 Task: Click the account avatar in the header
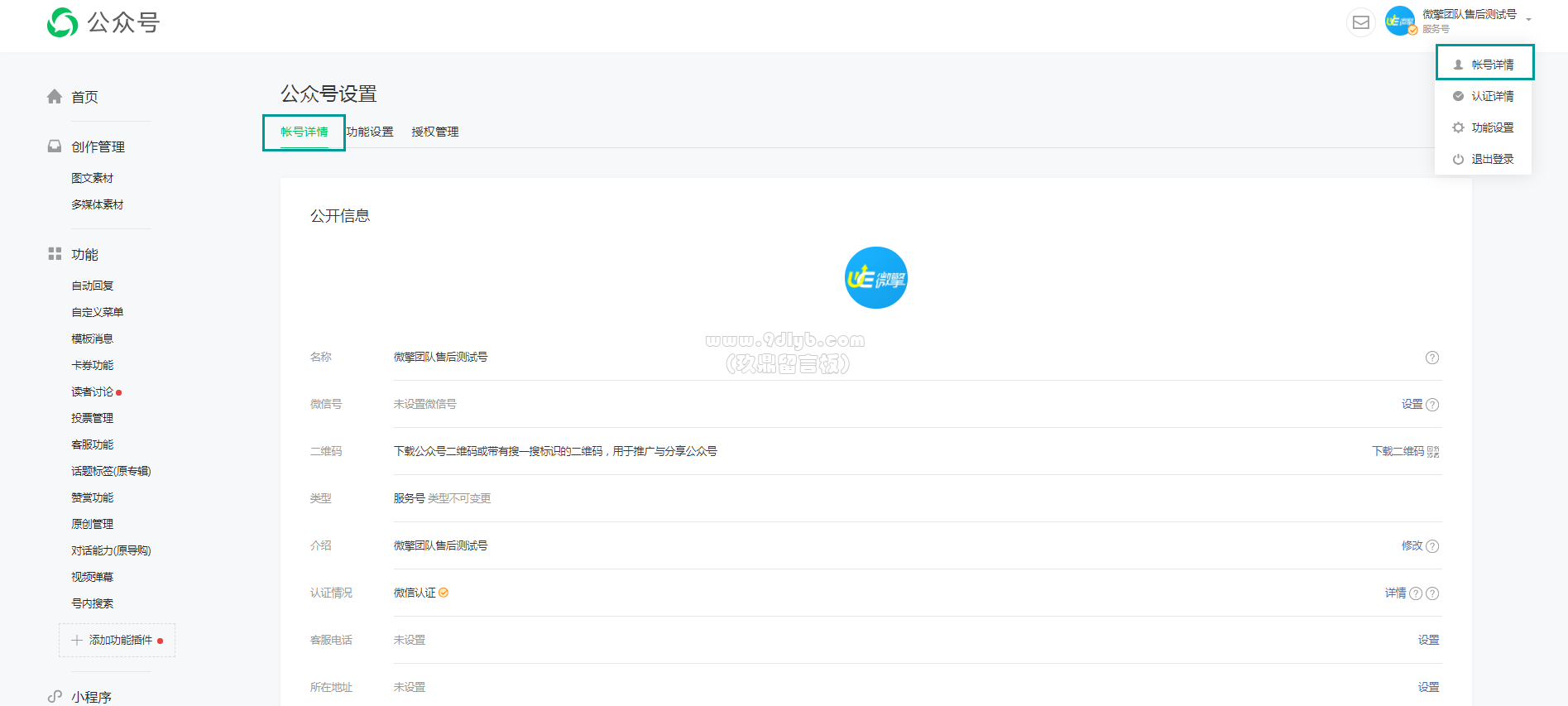click(1399, 22)
